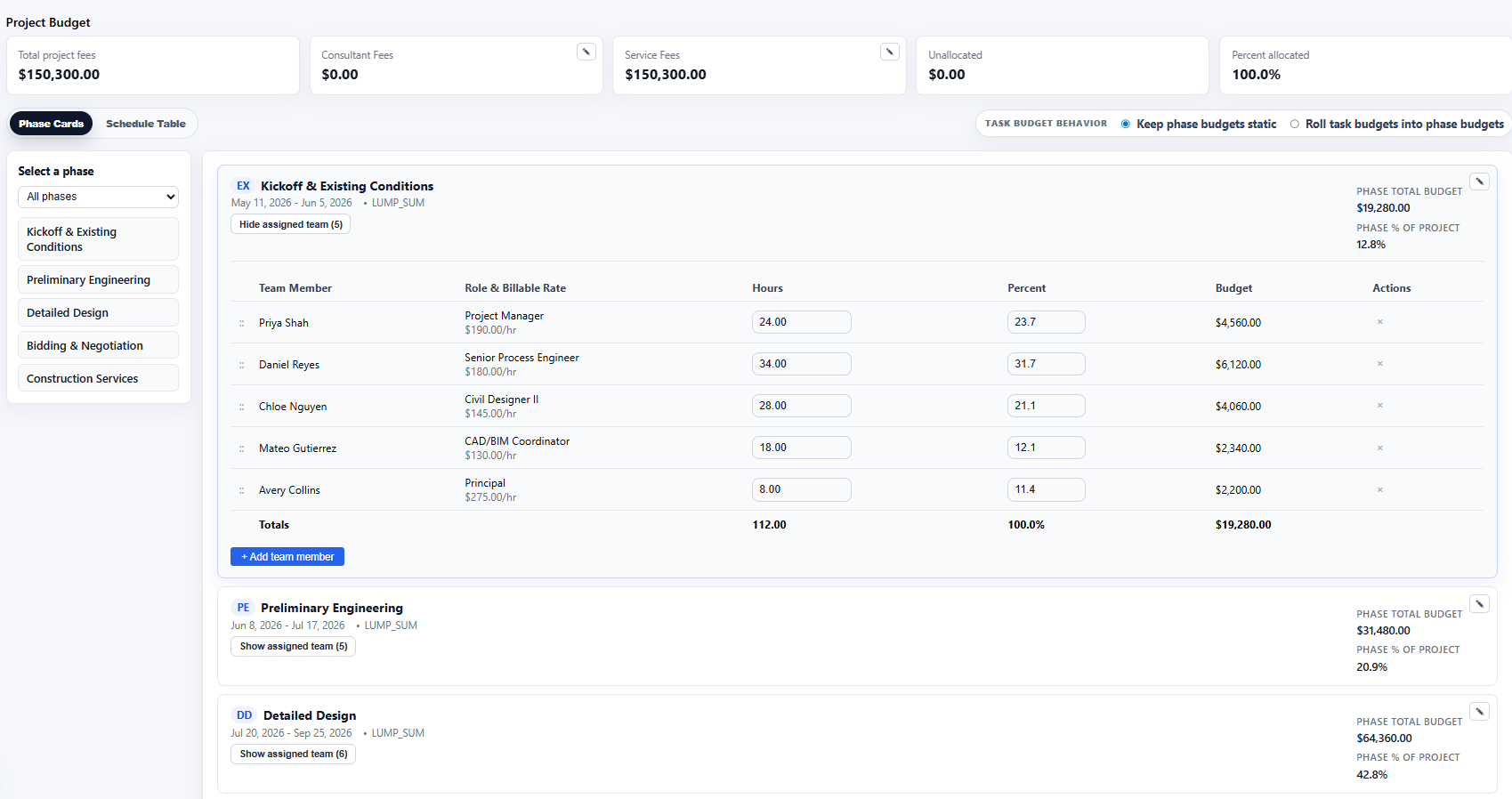Edit Detailed Design phase budget pencil
The image size is (1512, 799).
1479,712
